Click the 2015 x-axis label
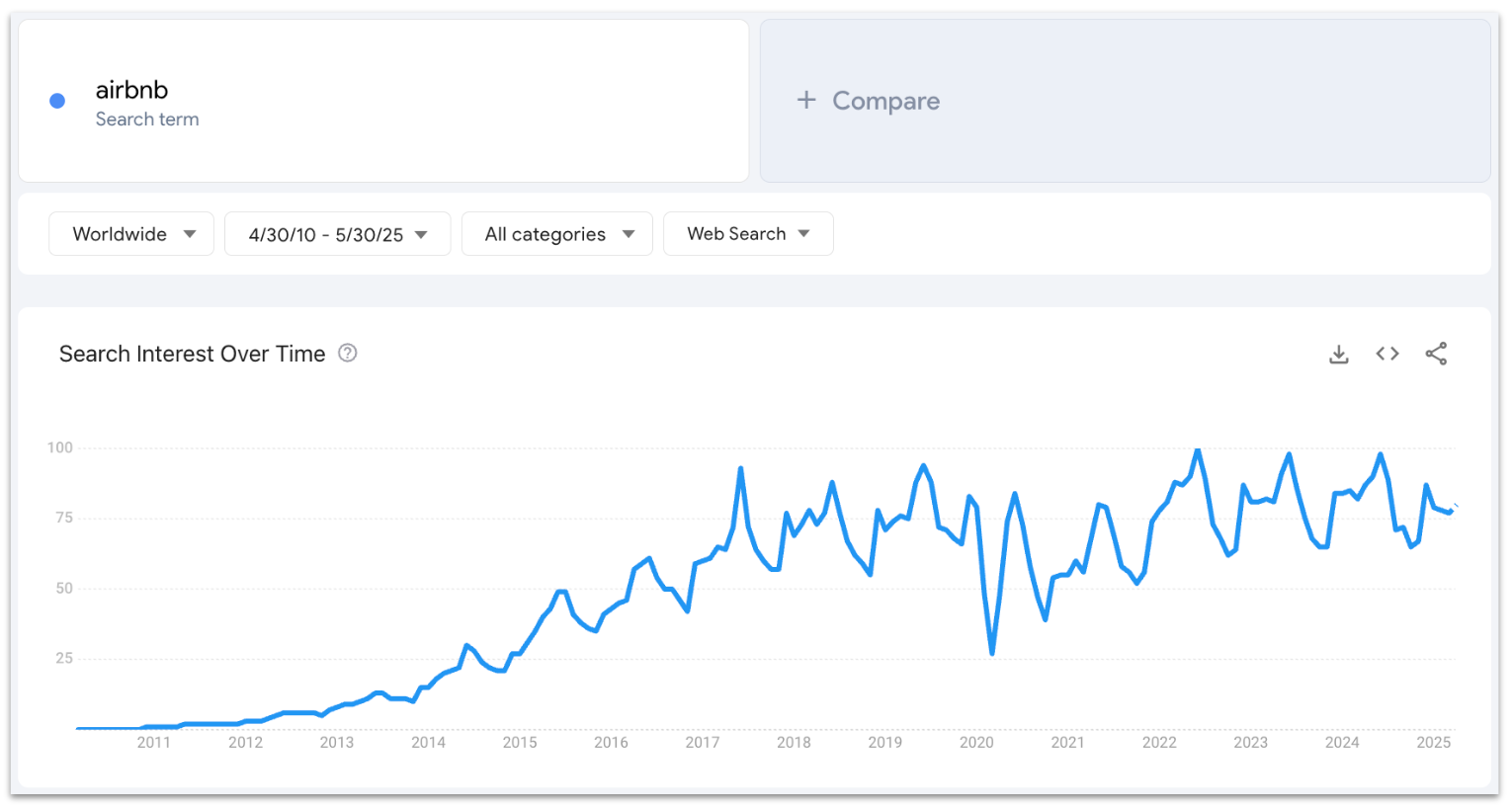The image size is (1512, 808). (520, 743)
